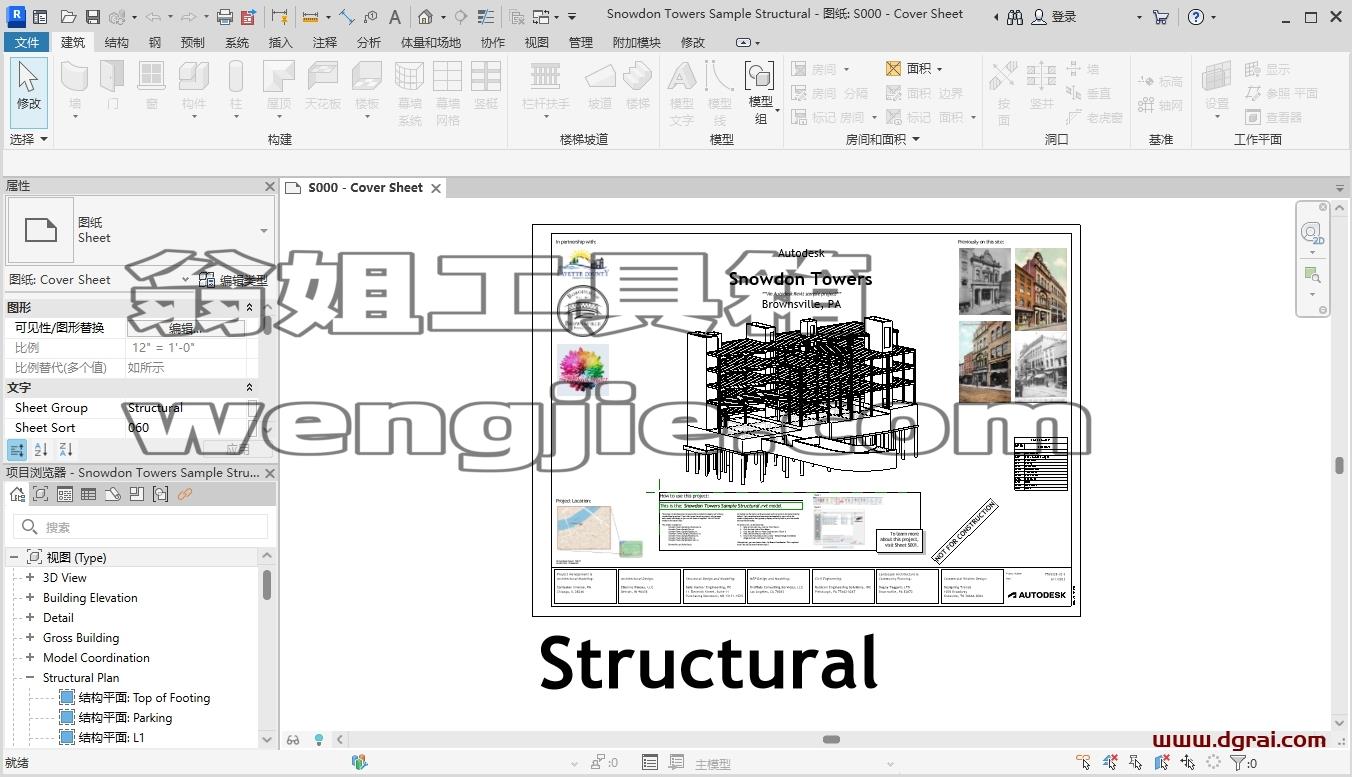The width and height of the screenshot is (1352, 777).
Task: Click the browser sheets icon
Action: tap(113, 494)
